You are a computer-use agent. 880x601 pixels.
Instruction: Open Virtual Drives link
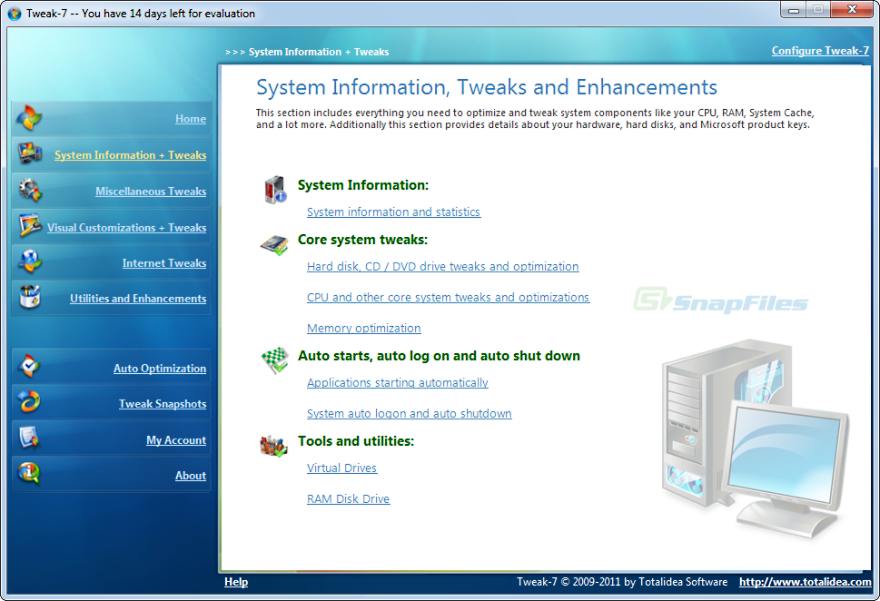coord(341,468)
